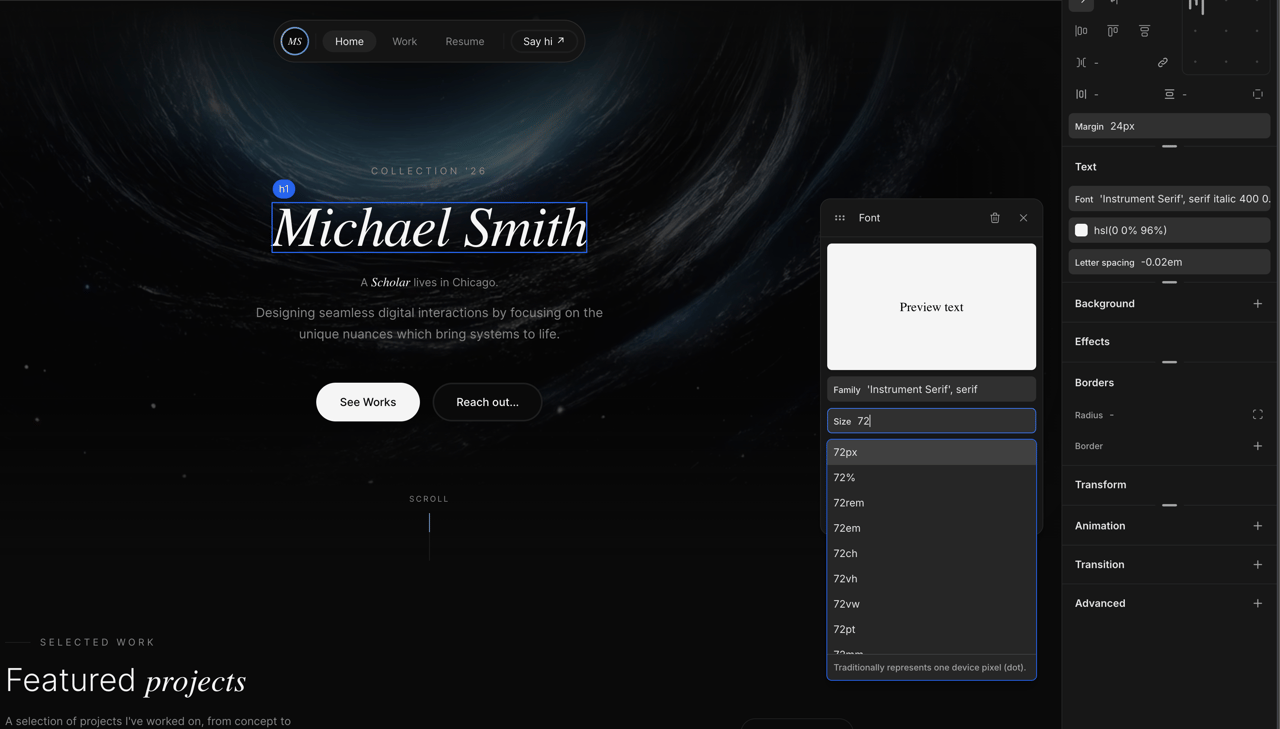
Task: Click the MS logo in navbar
Action: pos(295,41)
